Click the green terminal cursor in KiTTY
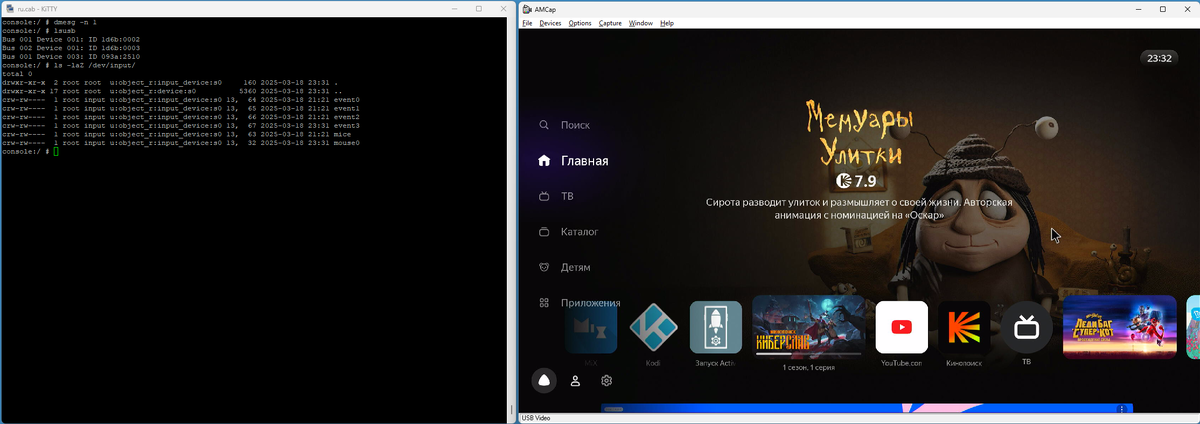This screenshot has height=424, width=1200. 57,152
